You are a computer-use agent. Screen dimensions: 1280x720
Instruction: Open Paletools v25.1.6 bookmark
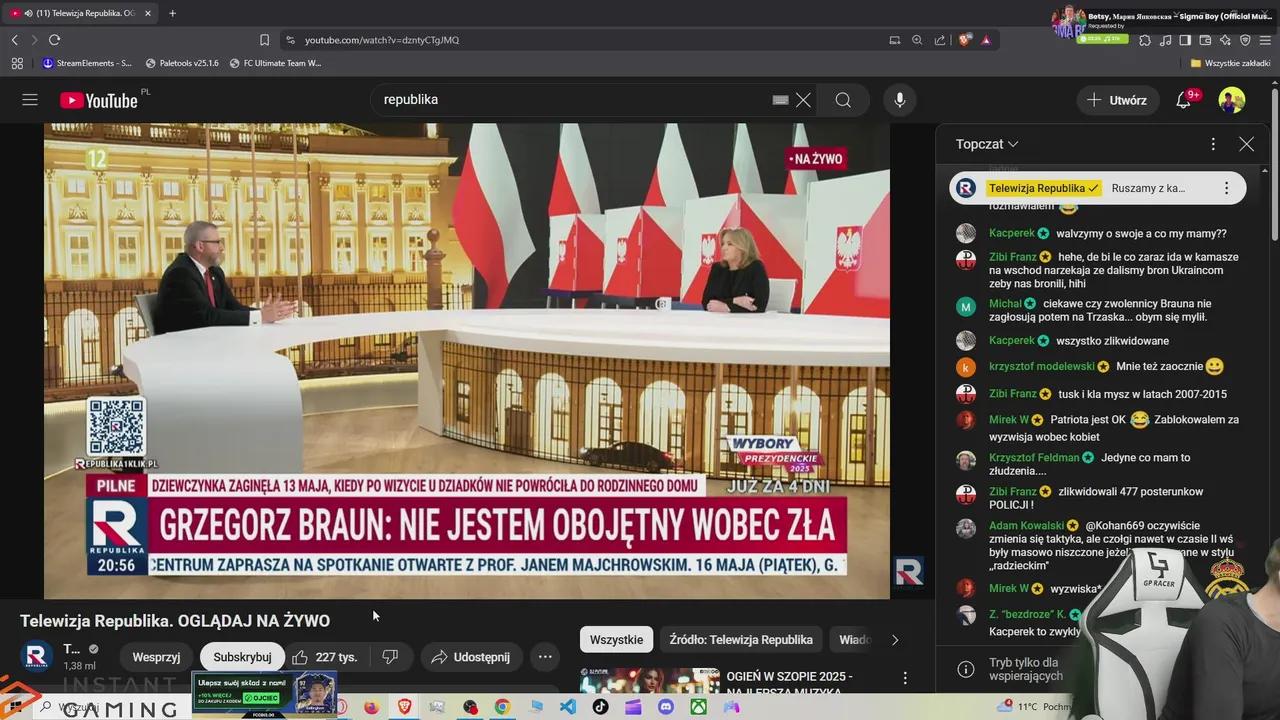(182, 63)
